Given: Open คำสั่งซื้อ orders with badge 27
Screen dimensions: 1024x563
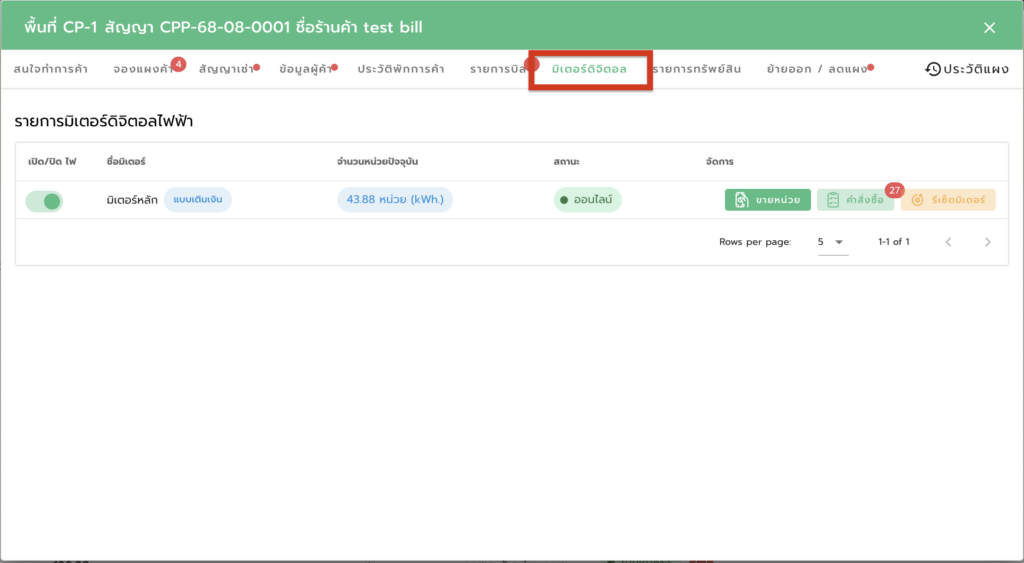Looking at the screenshot, I should [855, 200].
